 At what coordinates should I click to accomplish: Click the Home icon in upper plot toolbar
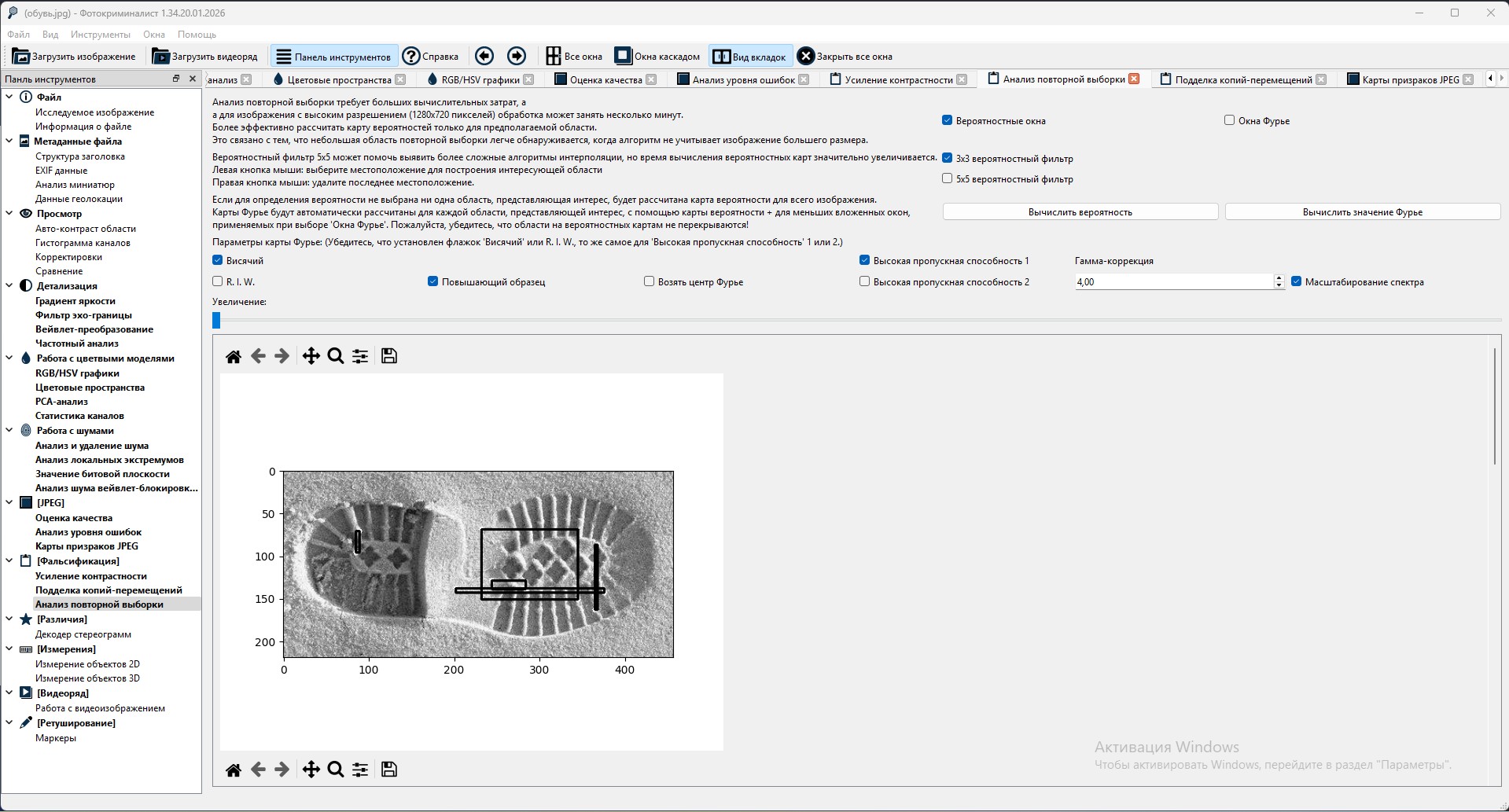234,357
